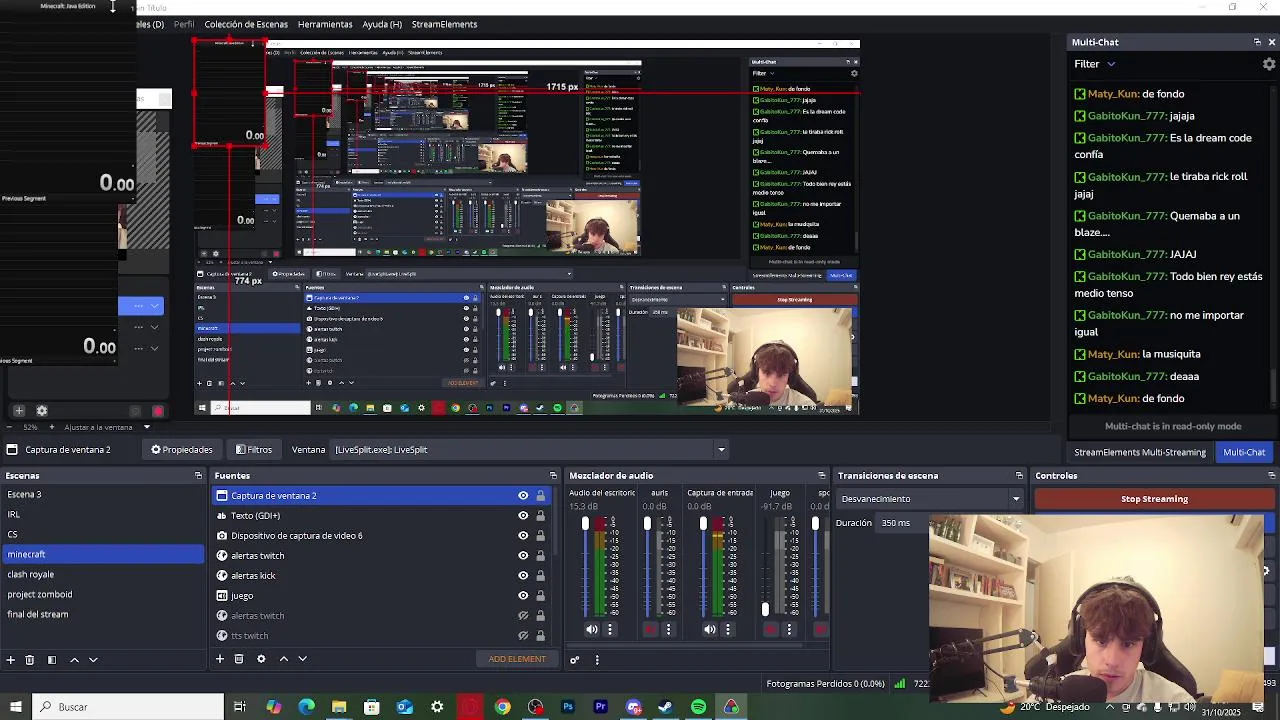Toggle the lock on the alertas kick source
This screenshot has height=720, width=1280.
tap(541, 576)
